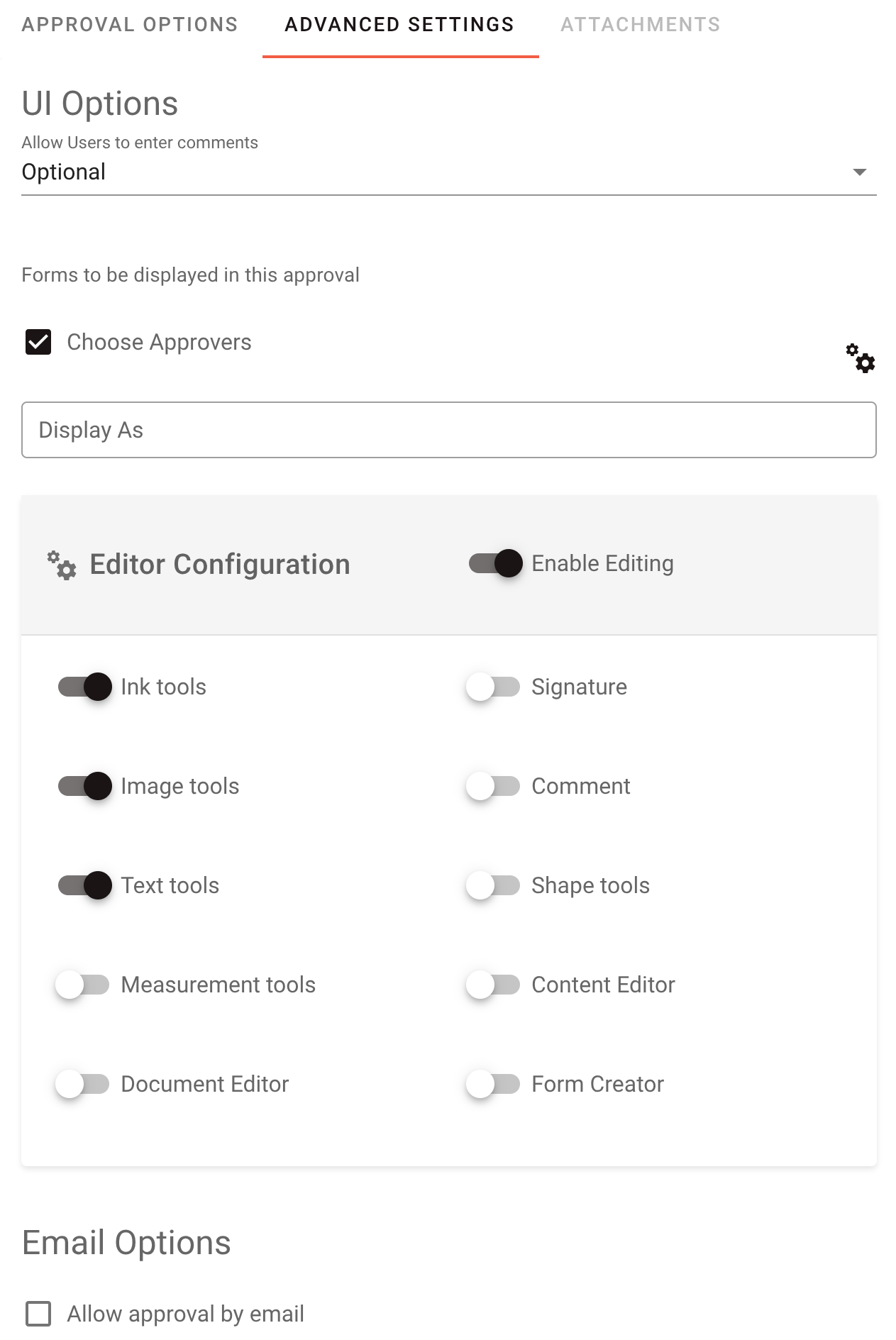Select the Advanced Settings tab
Viewport: 896px width, 1340px height.
pos(399,23)
